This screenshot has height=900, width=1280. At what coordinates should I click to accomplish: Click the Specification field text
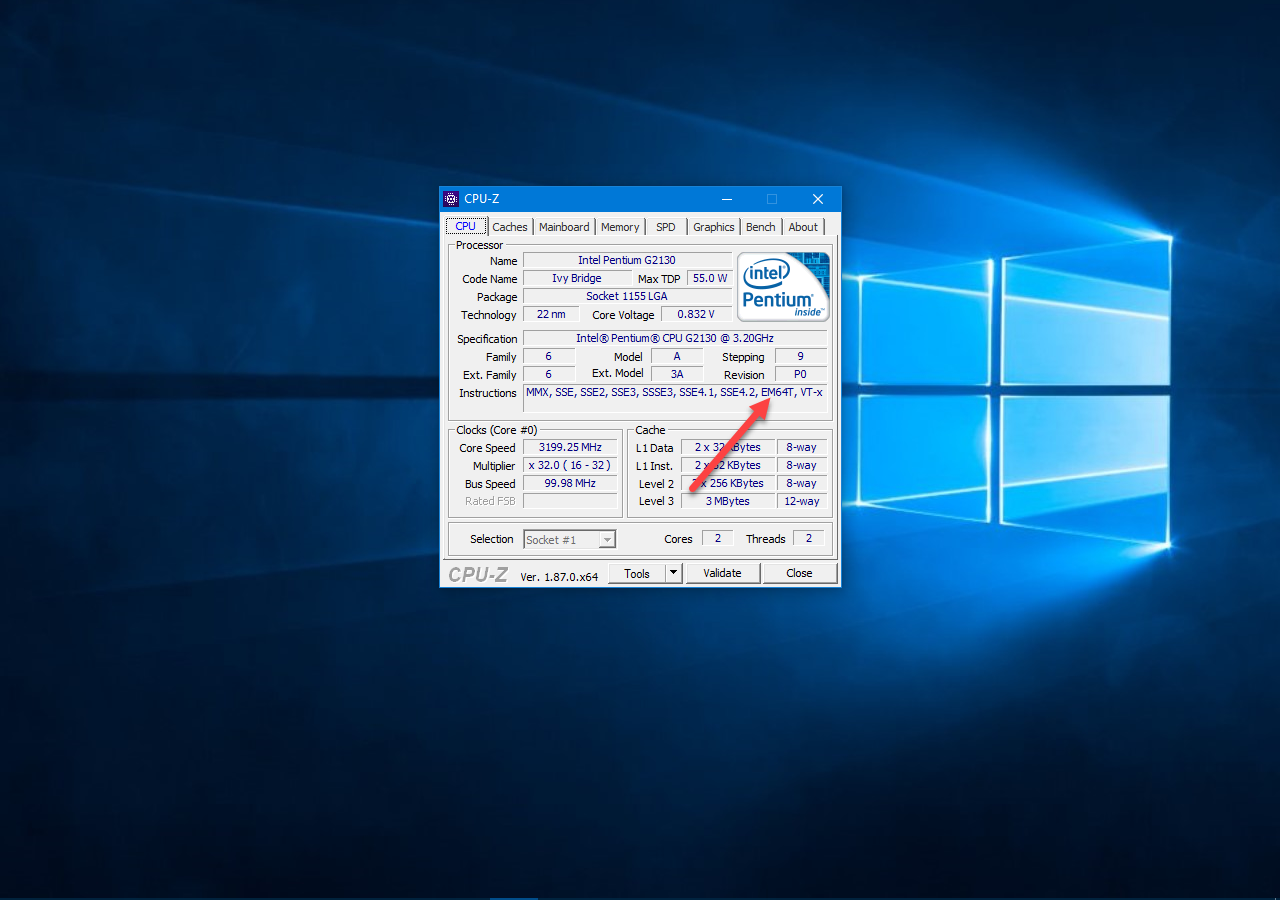pyautogui.click(x=675, y=338)
